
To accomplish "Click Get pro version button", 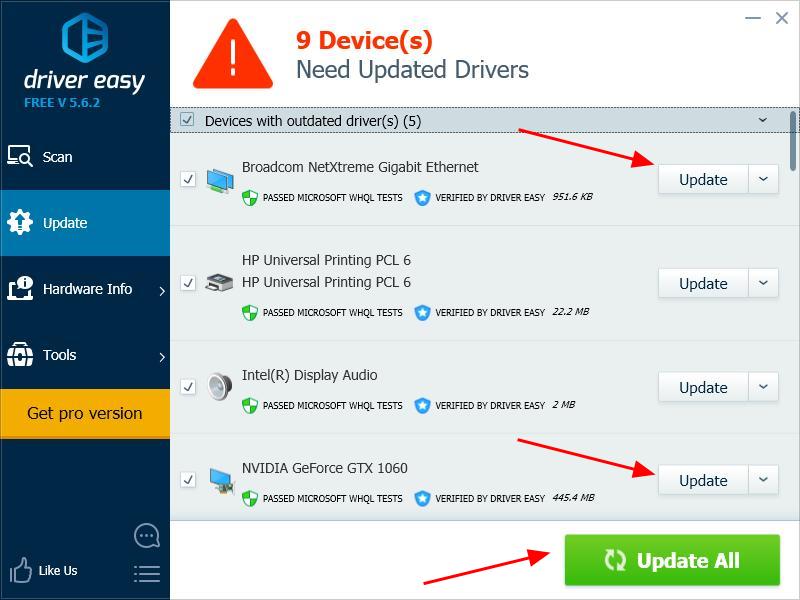I will point(85,414).
